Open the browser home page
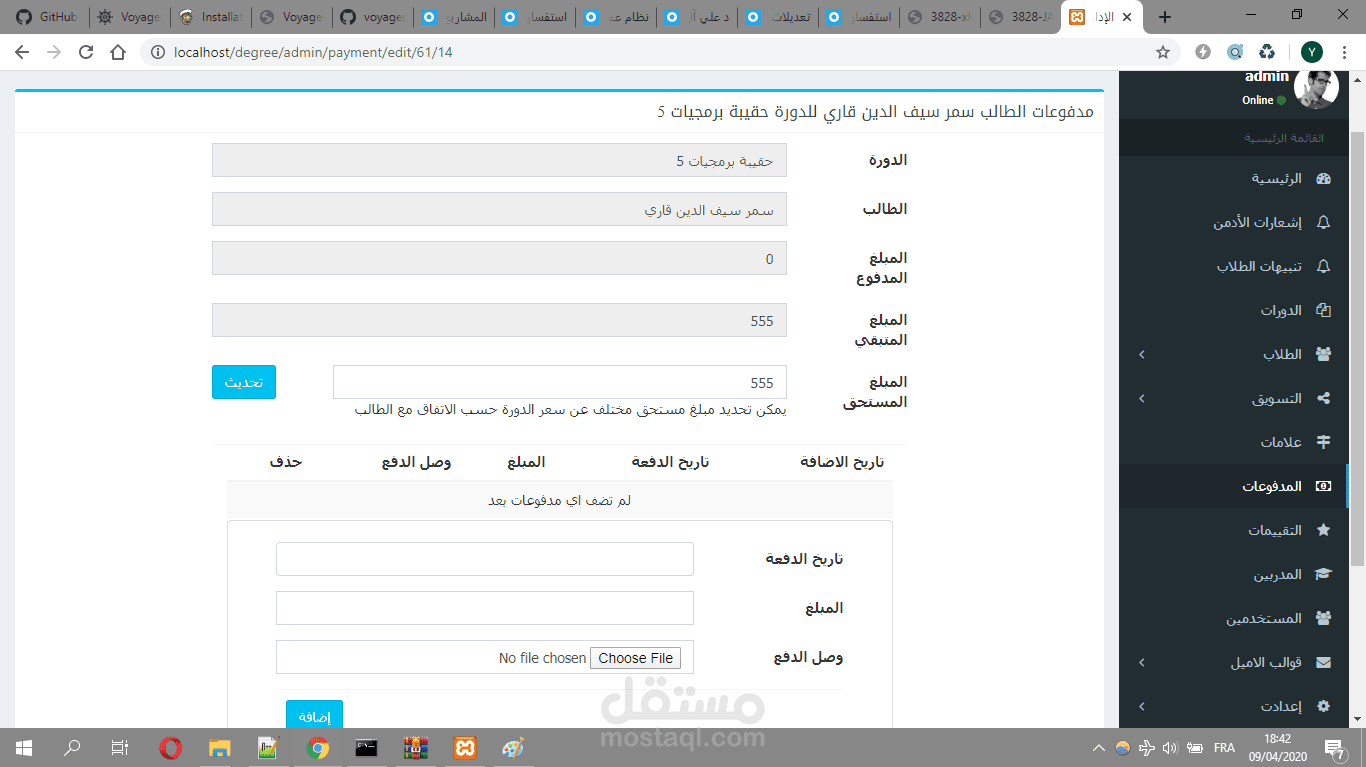Screen dimensions: 1366x767 118,52
